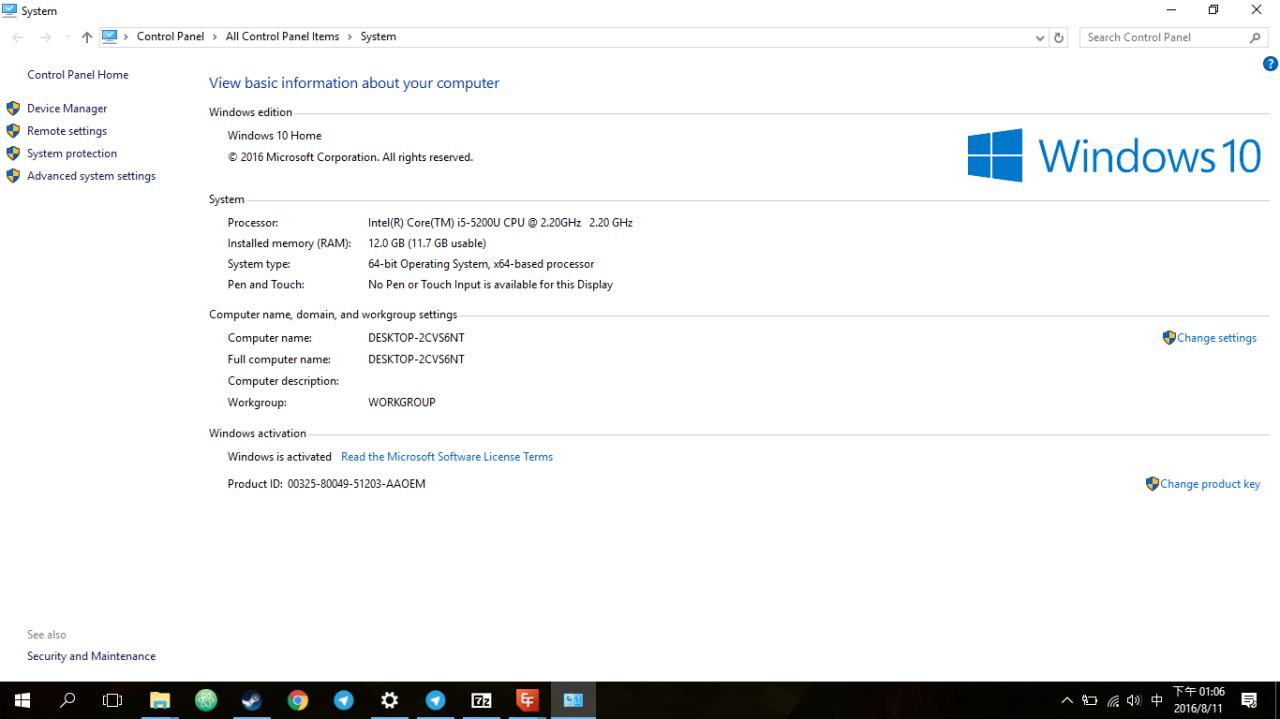
Task: Refresh the System page via address bar
Action: pos(1059,37)
